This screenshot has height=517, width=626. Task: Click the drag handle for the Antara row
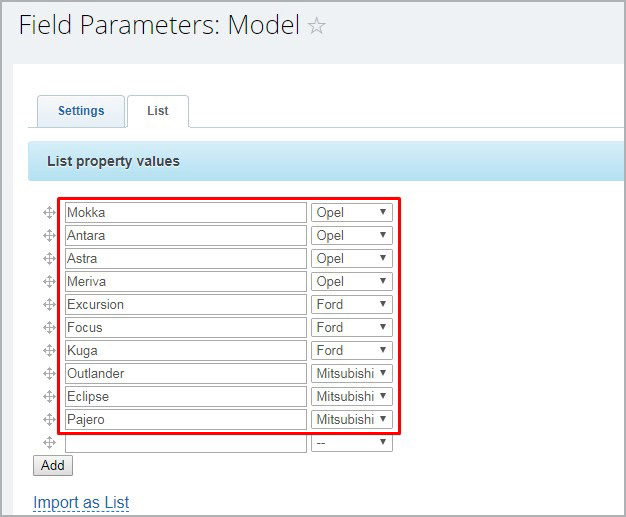click(x=49, y=236)
